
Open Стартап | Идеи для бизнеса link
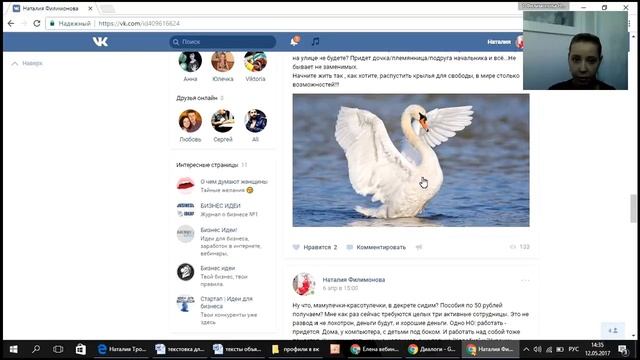click(227, 302)
